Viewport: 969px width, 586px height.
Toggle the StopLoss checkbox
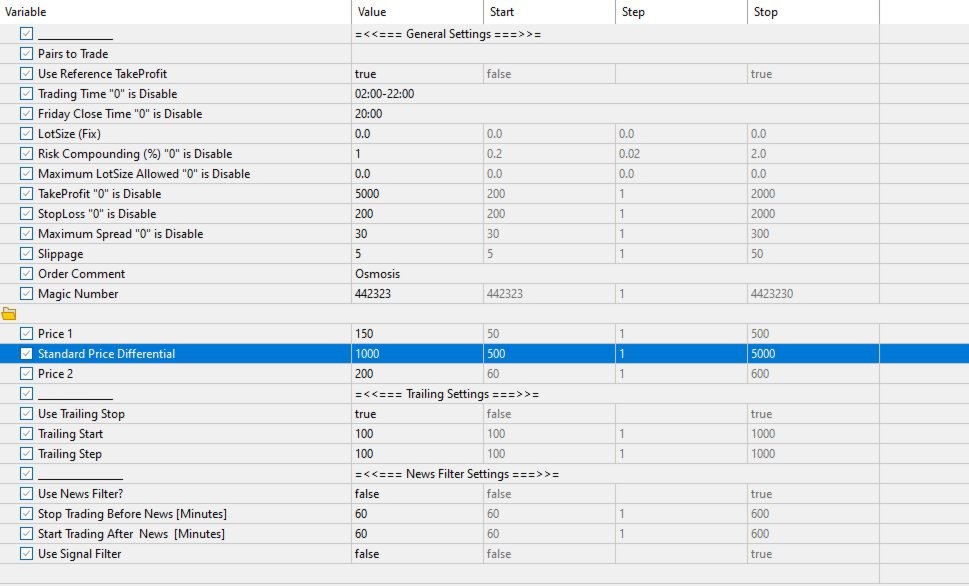[26, 213]
